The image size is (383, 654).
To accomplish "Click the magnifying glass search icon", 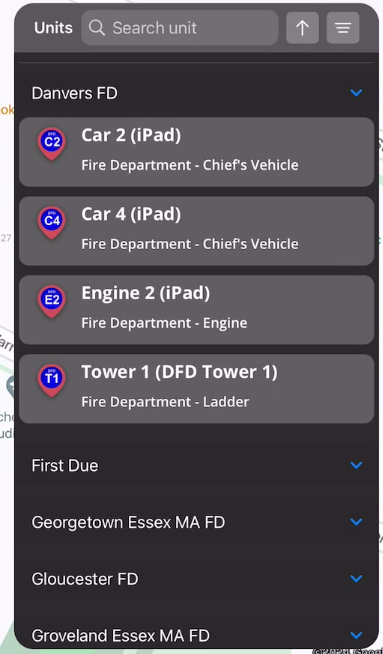I will (x=97, y=28).
